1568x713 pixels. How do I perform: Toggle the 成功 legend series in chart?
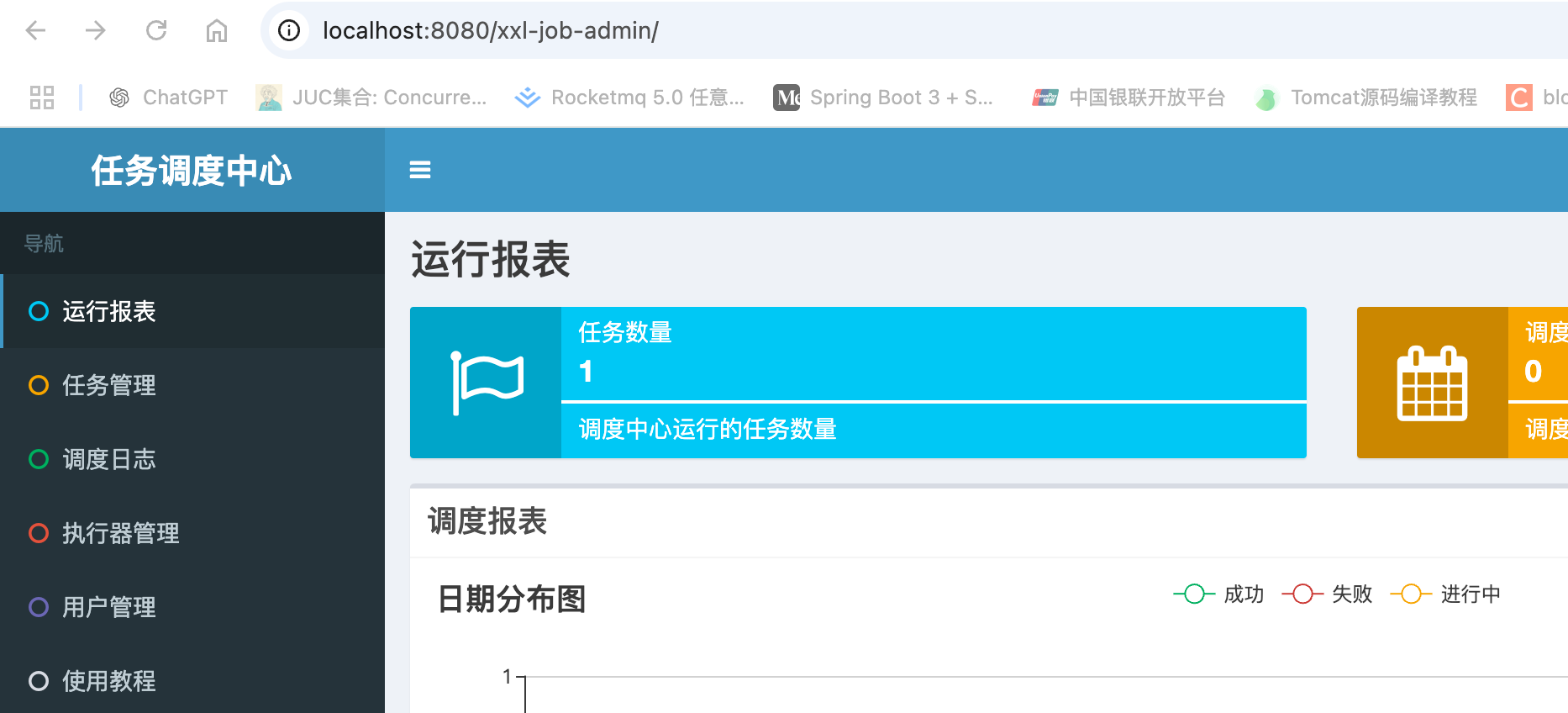click(1218, 594)
